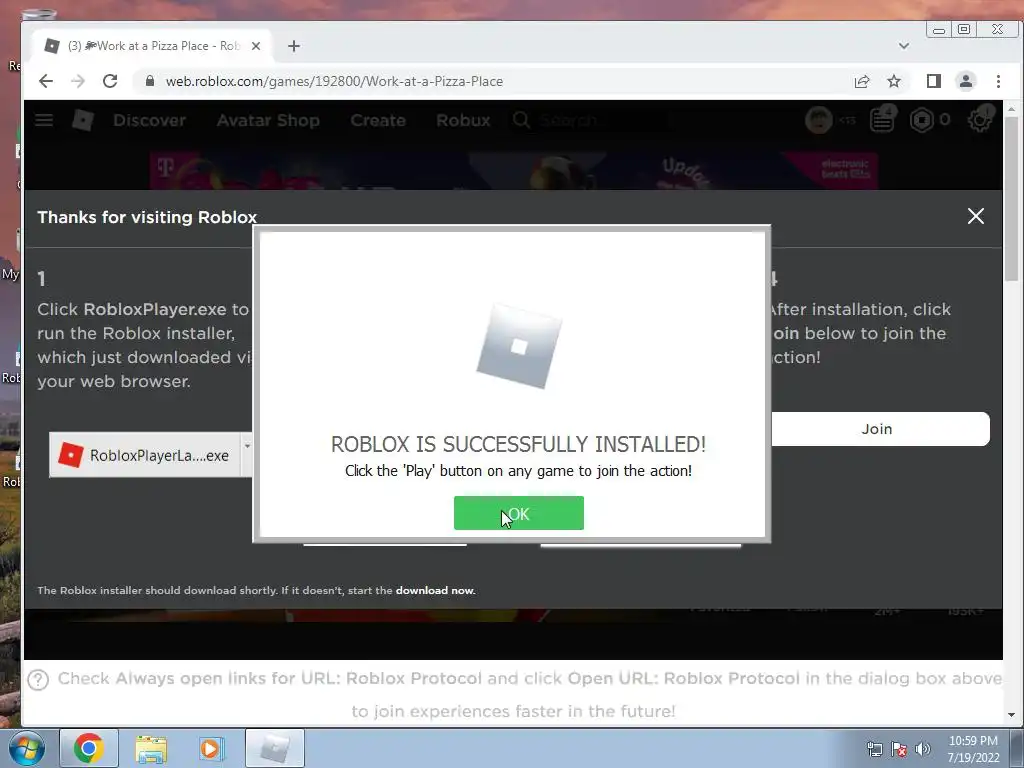The height and width of the screenshot is (768, 1024).
Task: Bookmark this page with star icon
Action: 894,81
